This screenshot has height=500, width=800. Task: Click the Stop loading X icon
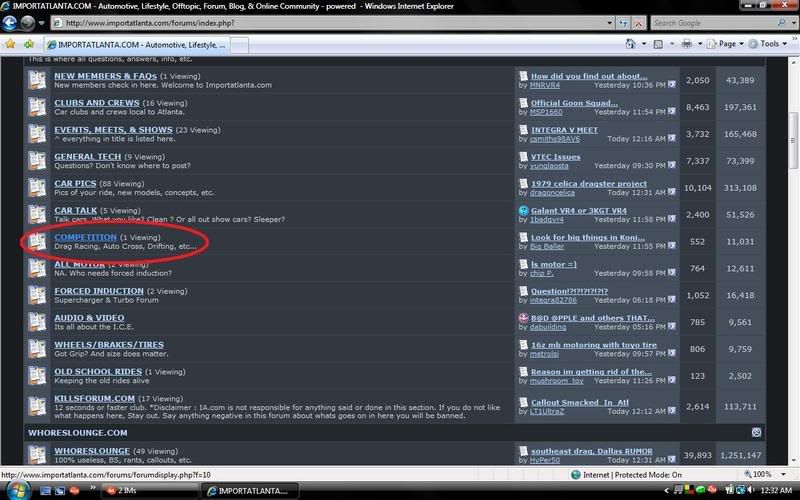[x=634, y=22]
